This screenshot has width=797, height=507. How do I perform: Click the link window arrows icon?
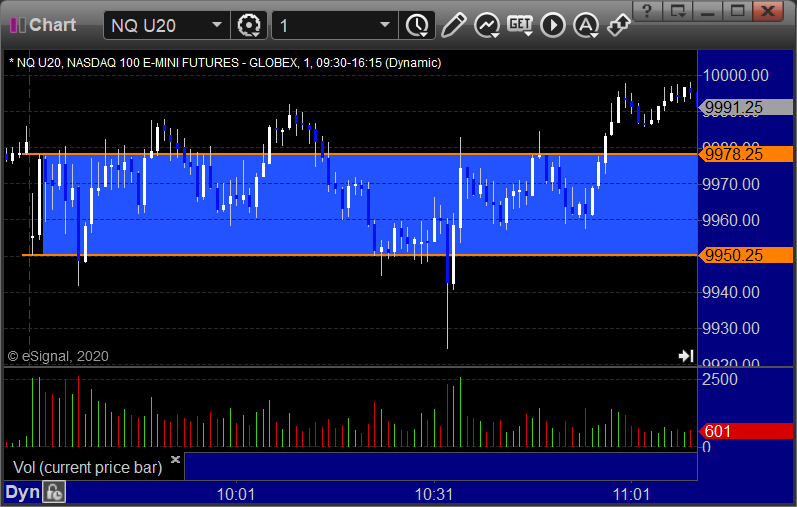(619, 25)
